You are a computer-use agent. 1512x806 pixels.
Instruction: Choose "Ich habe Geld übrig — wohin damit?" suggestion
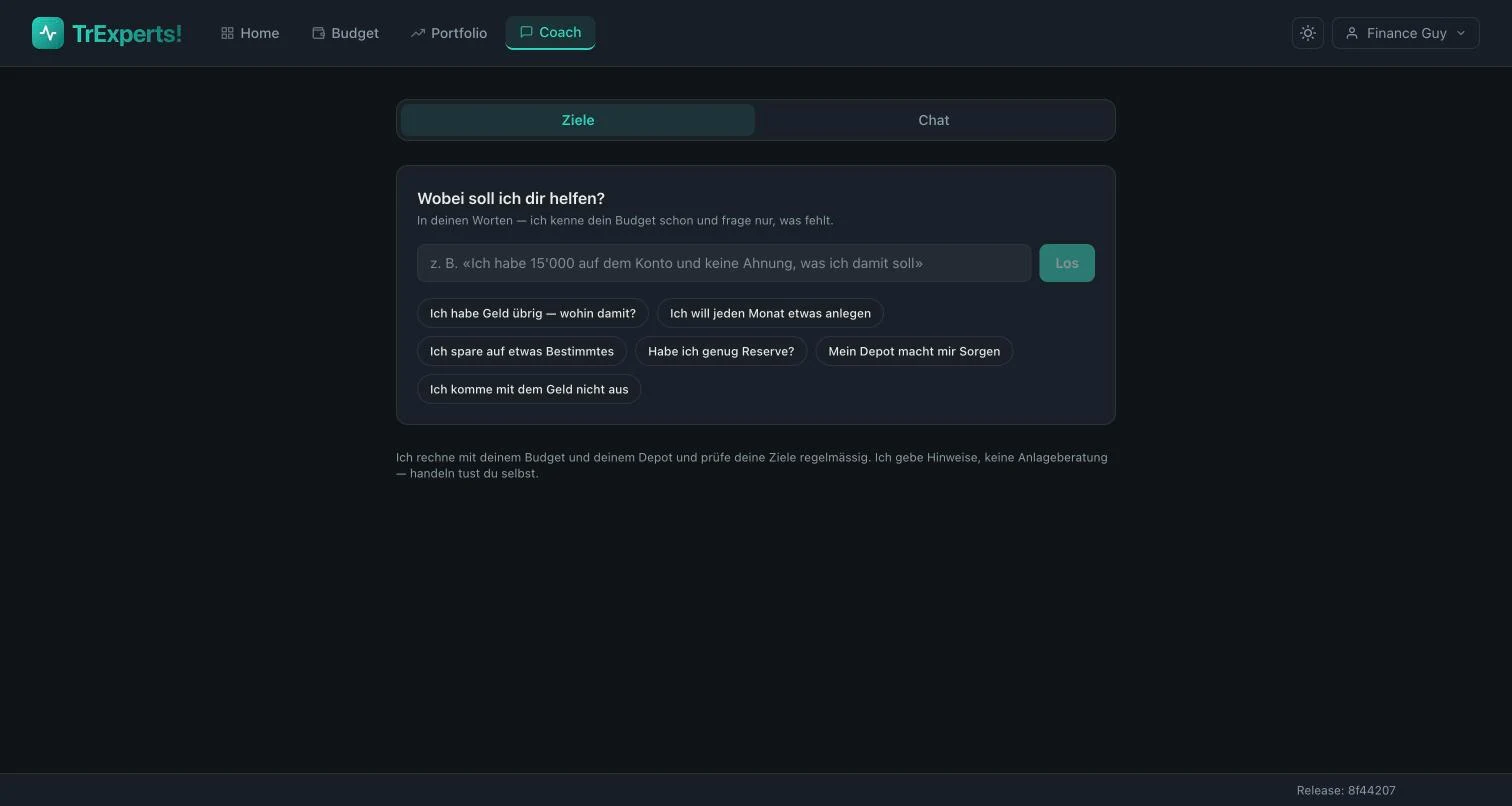click(533, 313)
